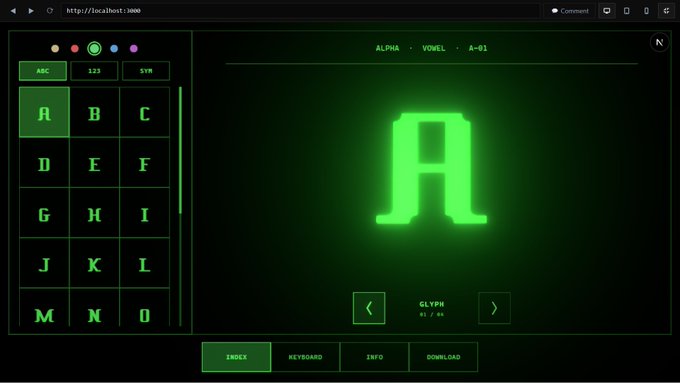Go forward using browser forward arrow
680x383 pixels.
point(31,11)
